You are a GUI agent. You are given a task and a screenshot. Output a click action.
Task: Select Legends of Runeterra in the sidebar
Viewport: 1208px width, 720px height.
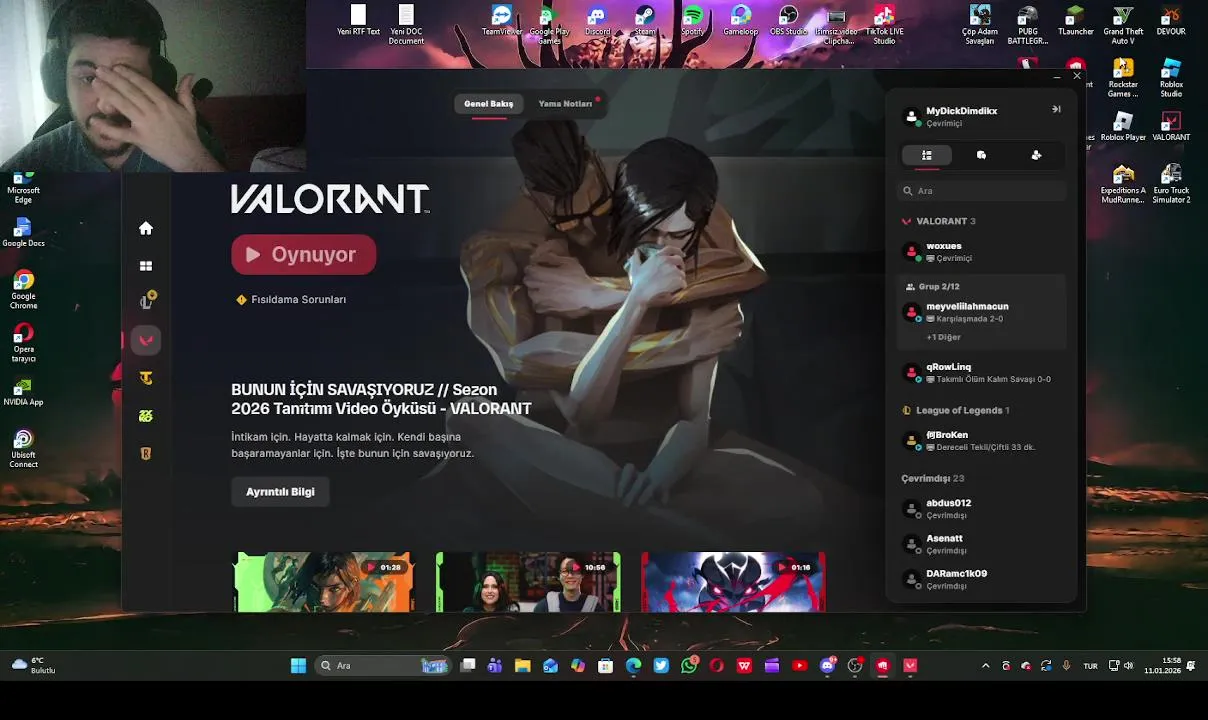(146, 454)
